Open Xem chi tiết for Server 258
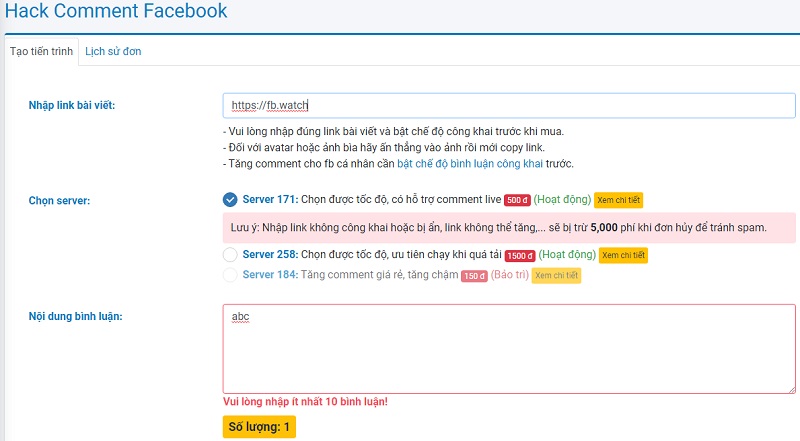The width and height of the screenshot is (800, 441). click(x=623, y=255)
